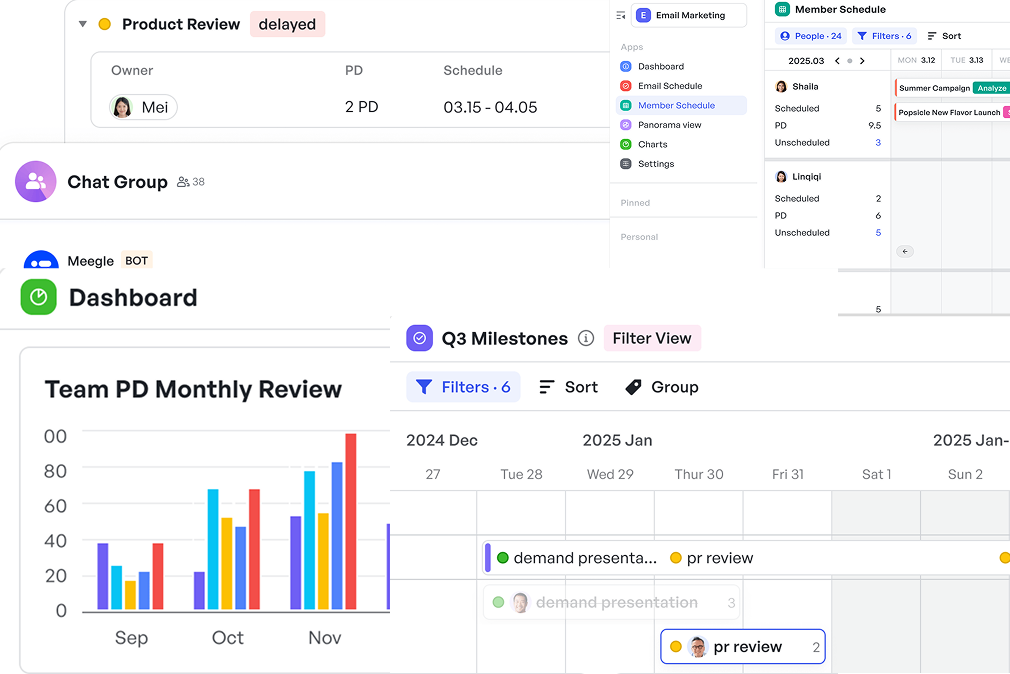Click the Group tag icon in Q3 Milestones
Screen dimensions: 1010x674
633,387
